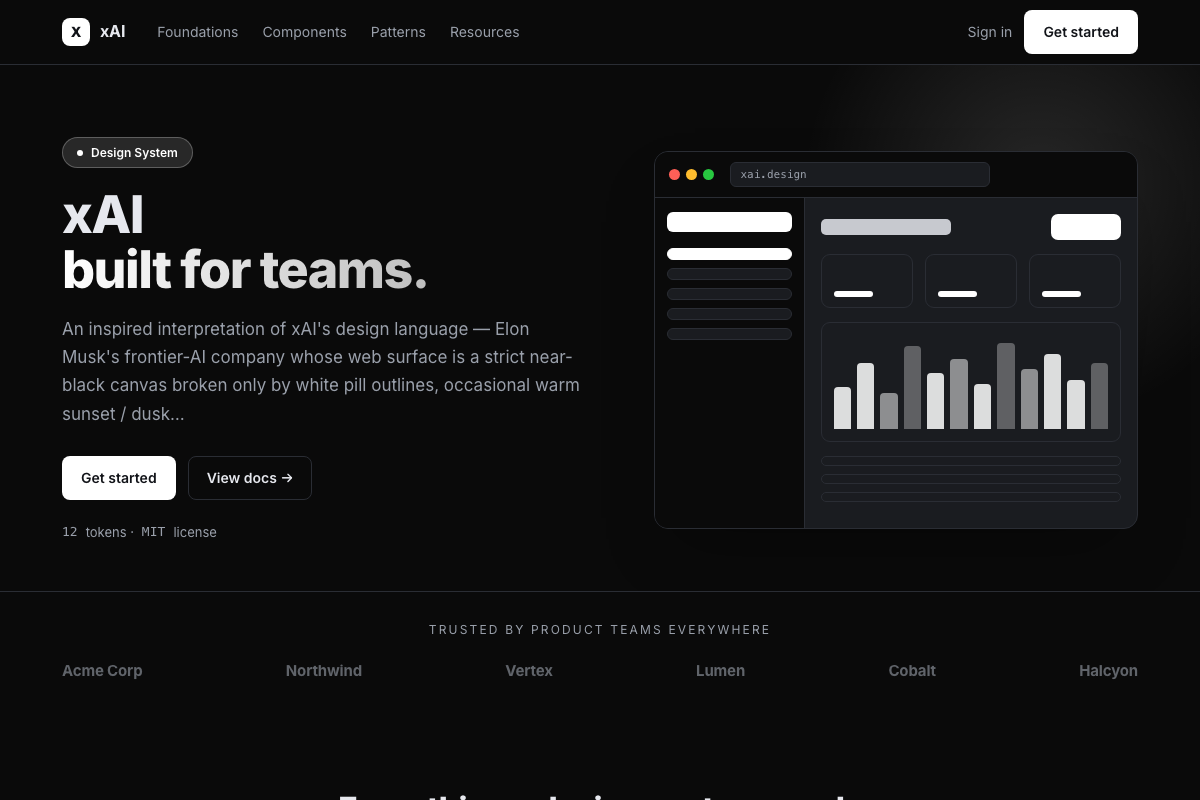Select the Cobalt company name
This screenshot has height=800, width=1200.
[912, 671]
